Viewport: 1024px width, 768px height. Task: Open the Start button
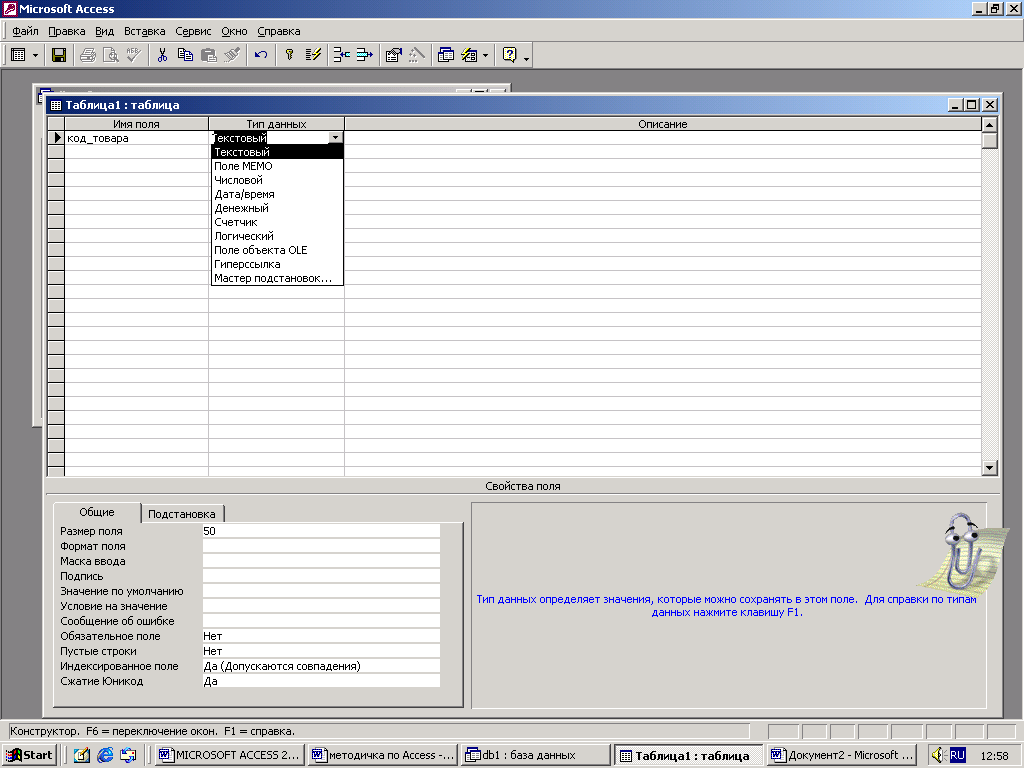tap(29, 755)
